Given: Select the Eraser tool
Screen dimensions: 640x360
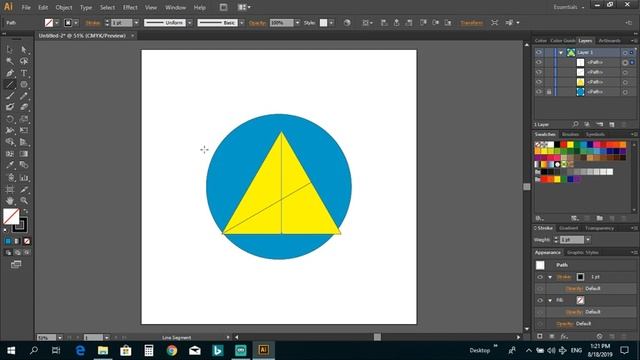Looking at the screenshot, I should (24, 107).
